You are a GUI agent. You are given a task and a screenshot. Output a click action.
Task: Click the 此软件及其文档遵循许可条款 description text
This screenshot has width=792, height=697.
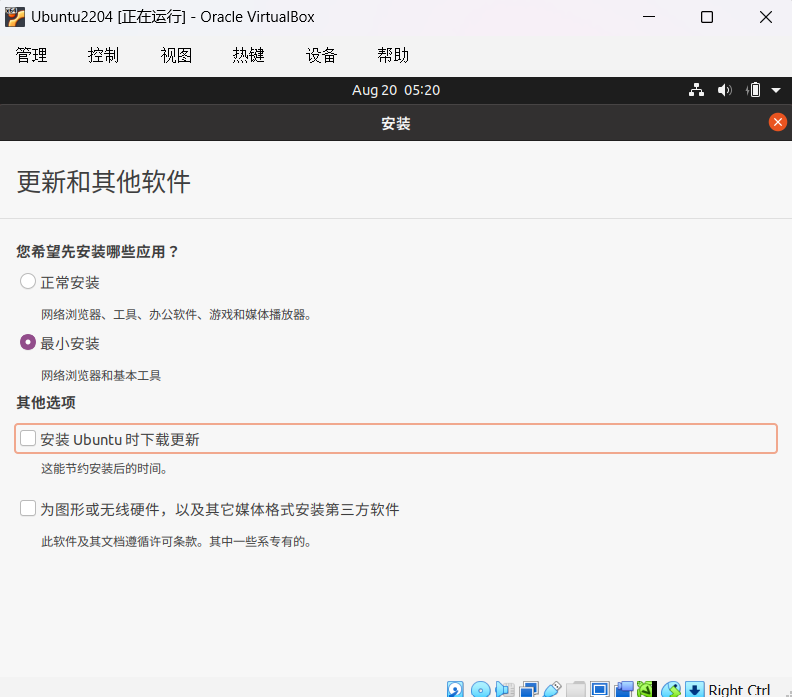177,542
